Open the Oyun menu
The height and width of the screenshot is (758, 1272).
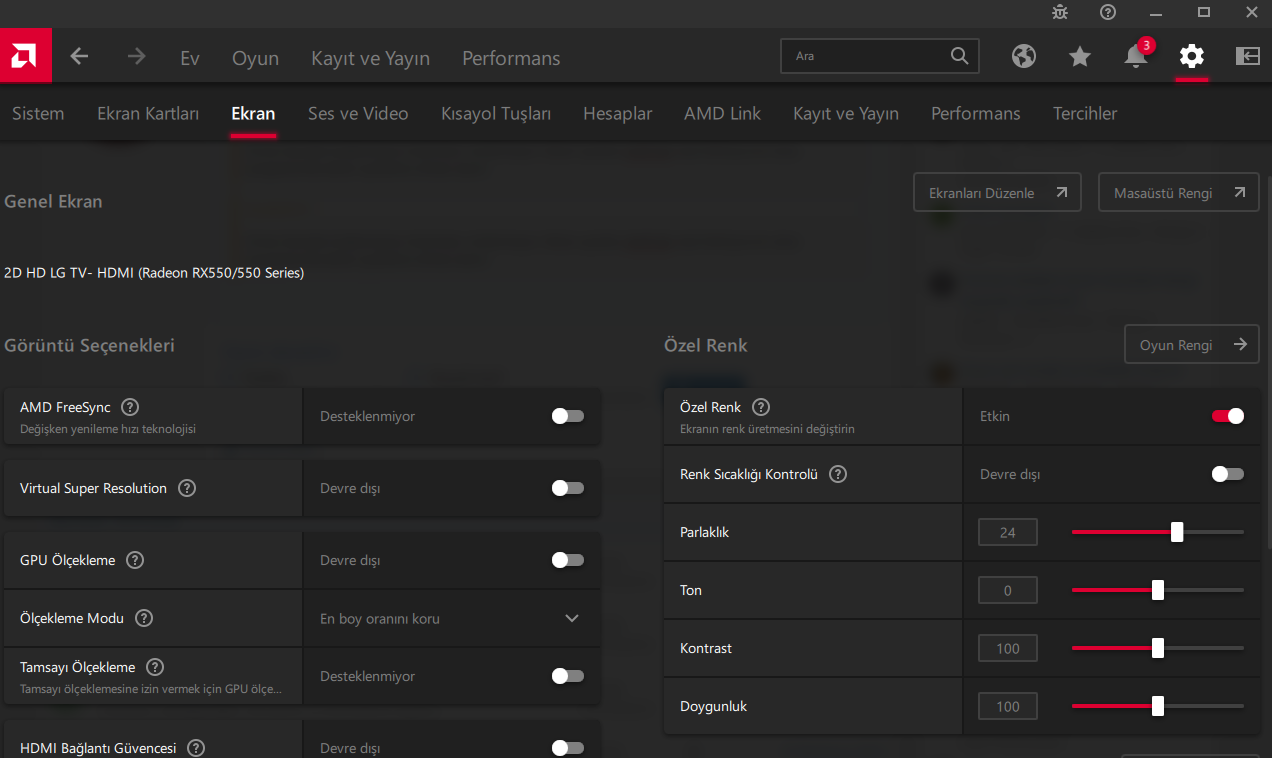tap(255, 58)
